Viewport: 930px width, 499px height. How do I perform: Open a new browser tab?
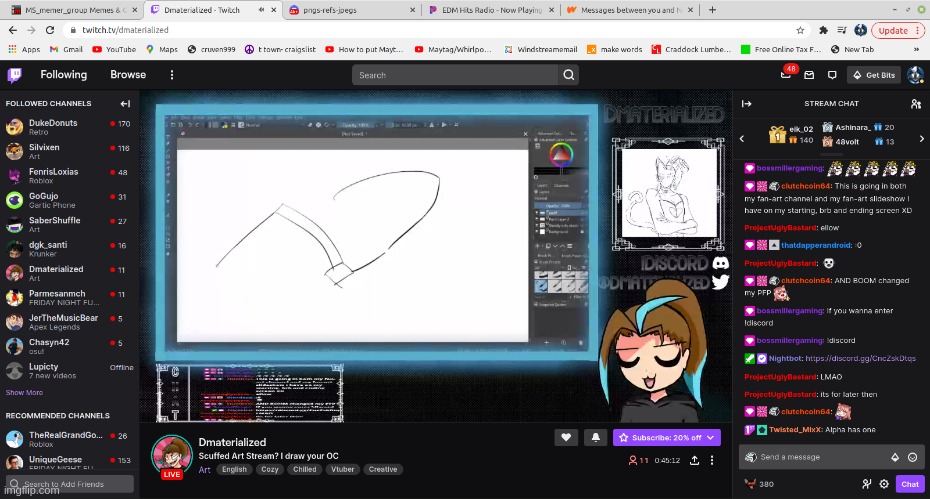coord(712,10)
